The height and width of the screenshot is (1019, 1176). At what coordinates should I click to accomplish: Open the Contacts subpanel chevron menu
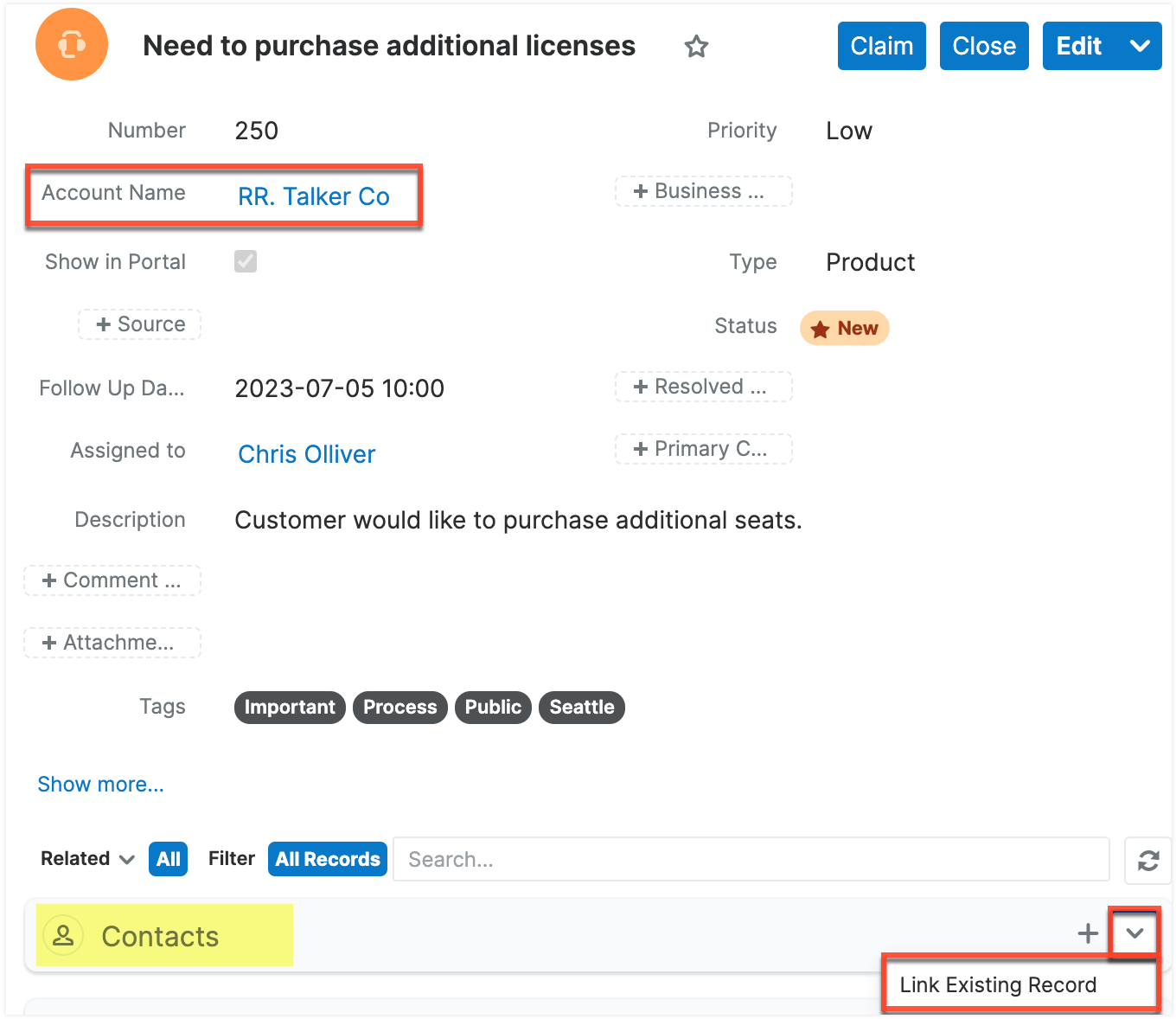[x=1134, y=933]
